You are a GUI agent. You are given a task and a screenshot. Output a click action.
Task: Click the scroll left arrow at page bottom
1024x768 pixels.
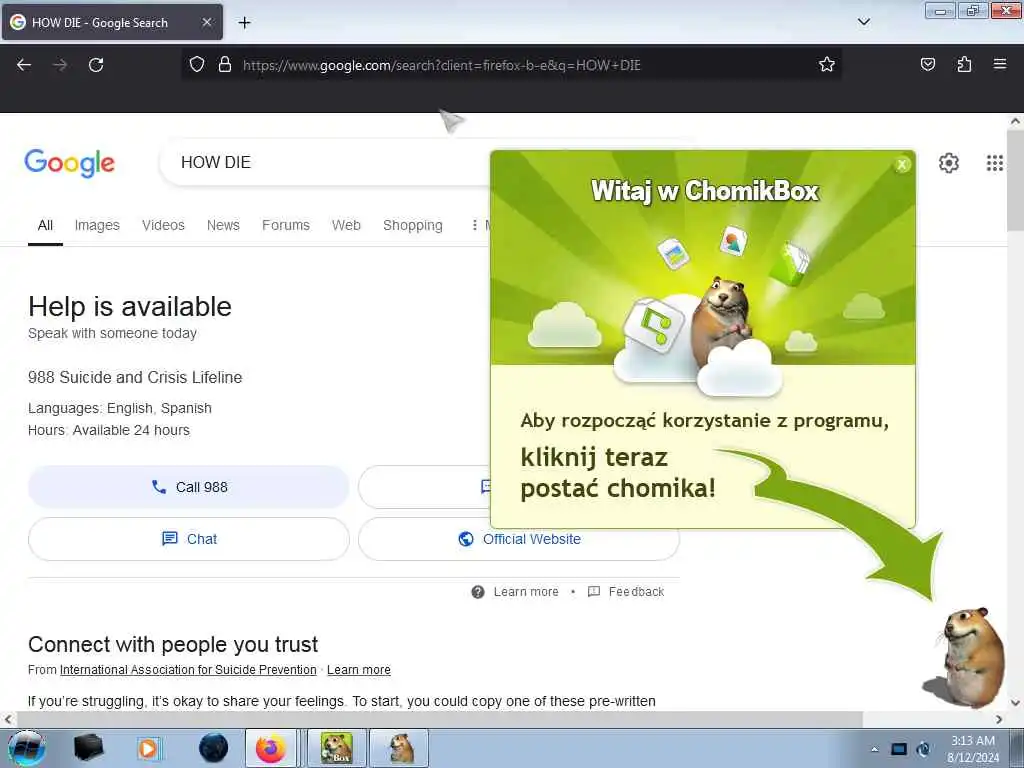click(x=7, y=719)
